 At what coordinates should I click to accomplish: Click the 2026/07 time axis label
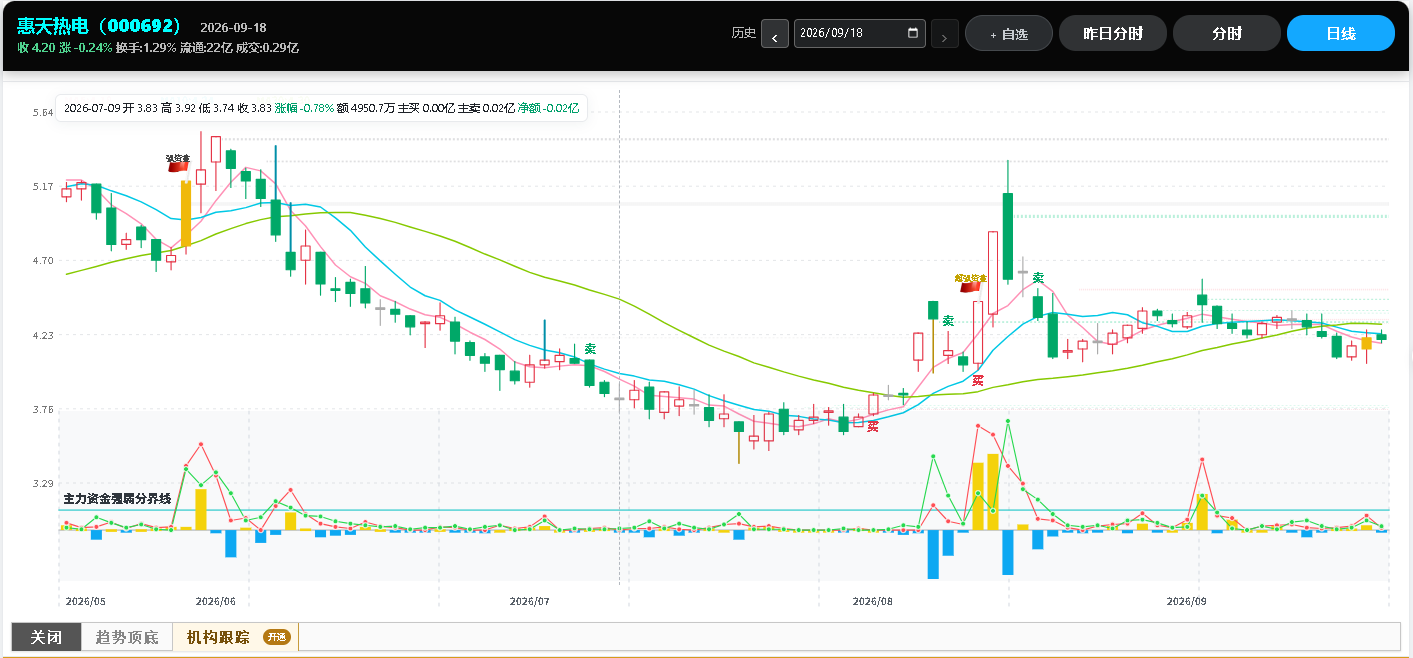tap(530, 601)
